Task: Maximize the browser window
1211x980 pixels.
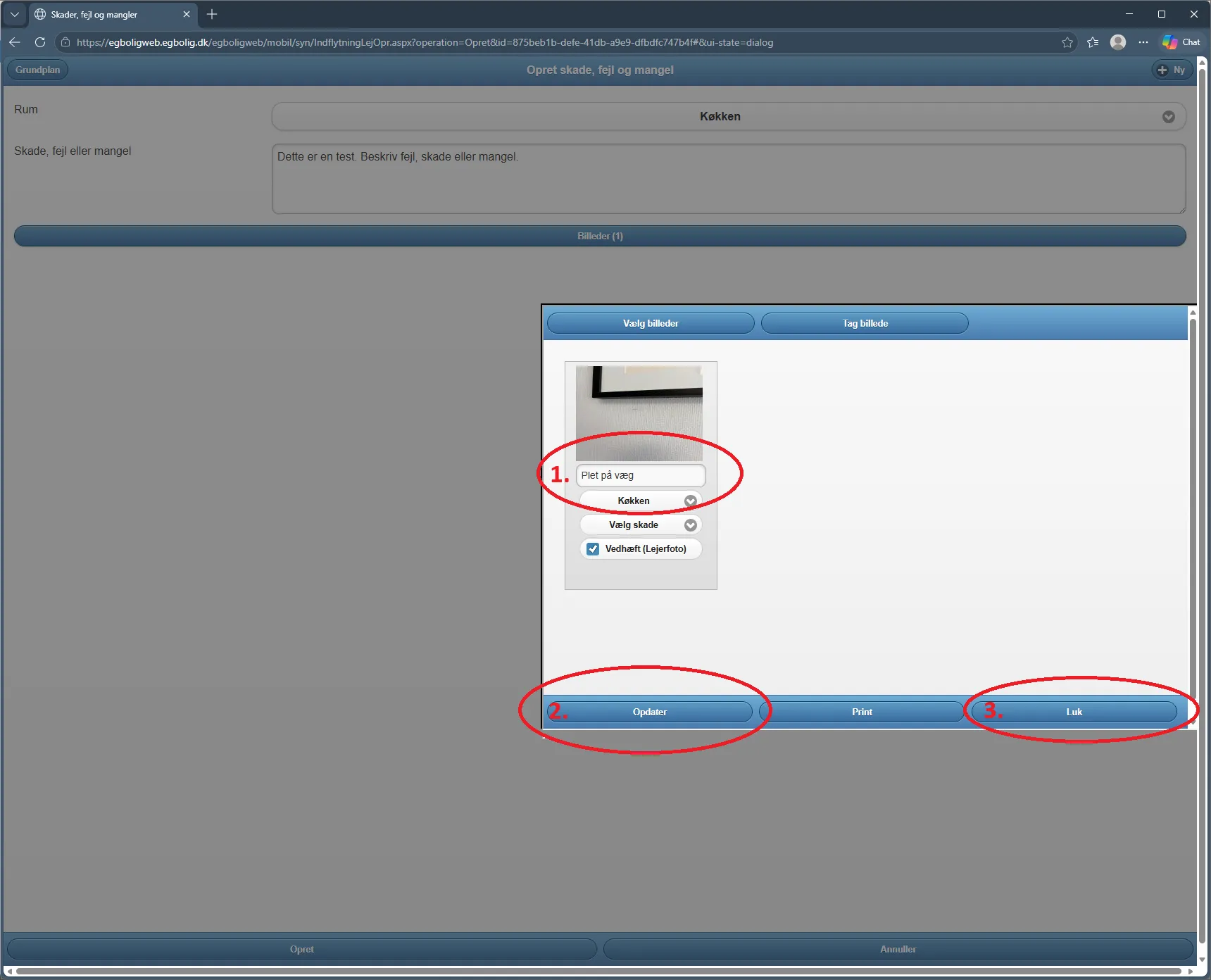Action: click(1162, 14)
